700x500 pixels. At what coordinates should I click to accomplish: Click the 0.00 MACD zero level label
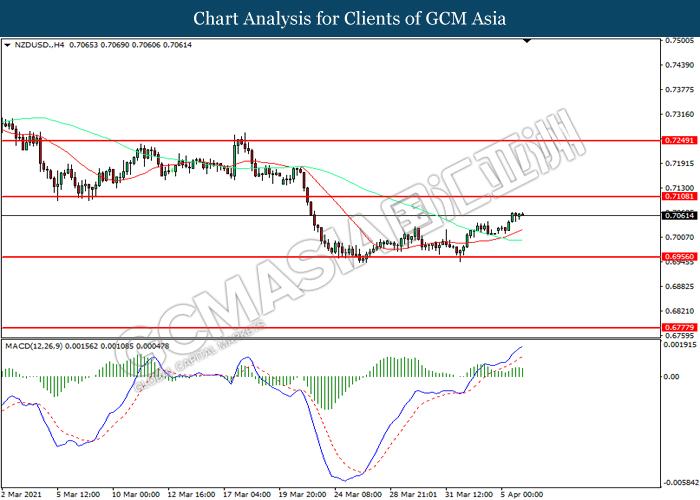click(672, 377)
